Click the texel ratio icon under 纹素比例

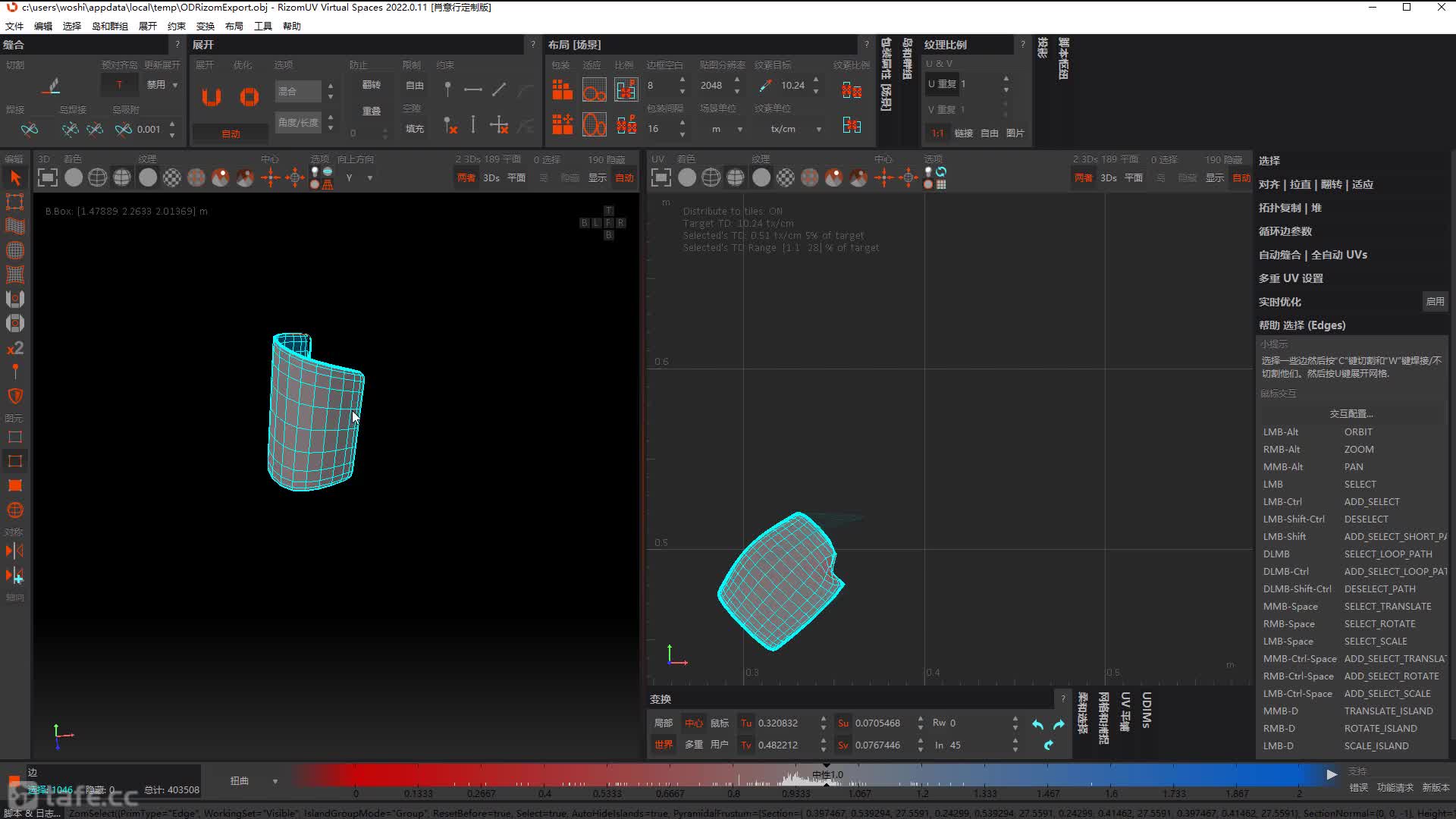(852, 90)
